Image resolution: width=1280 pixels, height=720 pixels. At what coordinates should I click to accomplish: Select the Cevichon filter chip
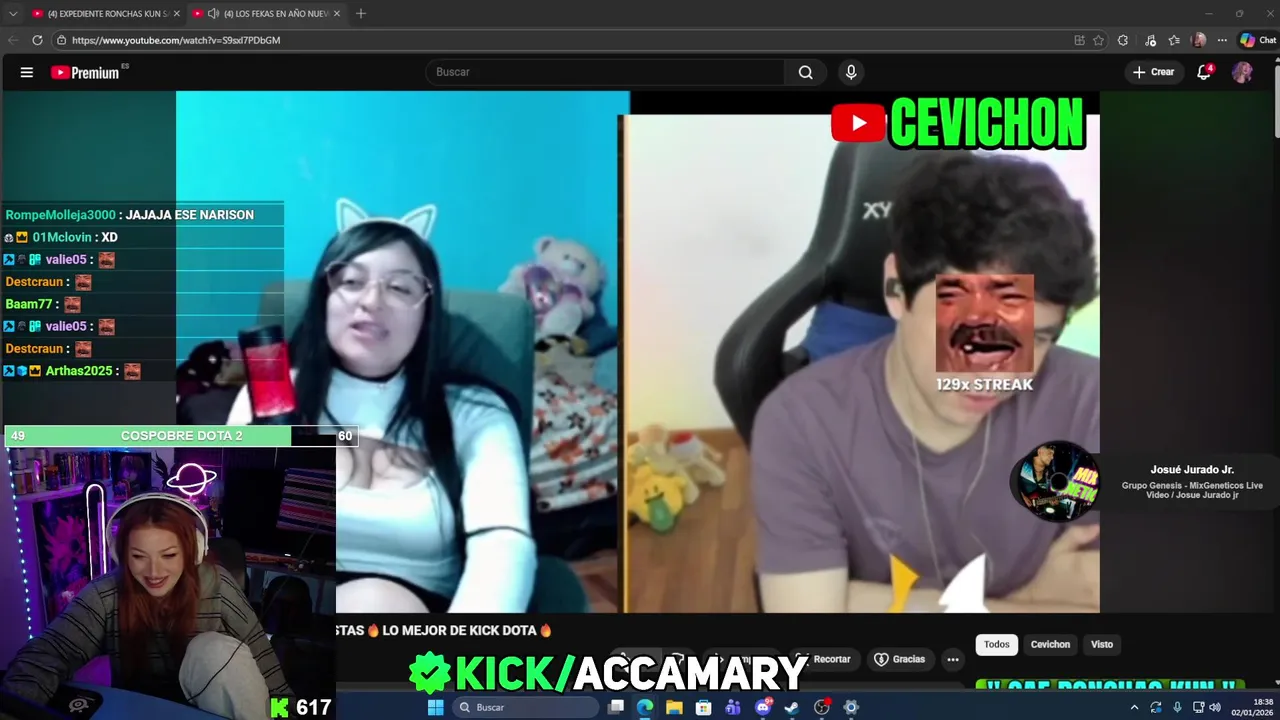1050,645
